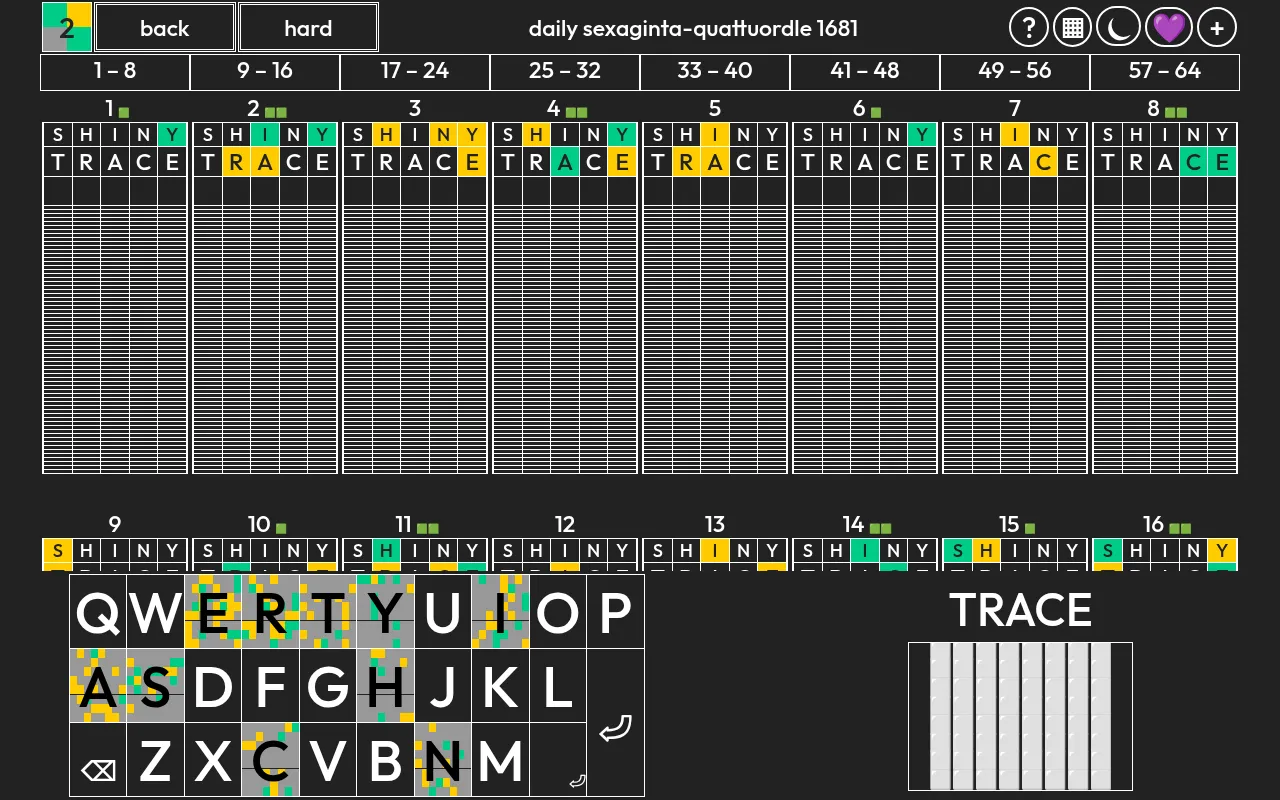Click the TRACE last guess label
Viewport: 1280px width, 800px height.
(x=1020, y=610)
